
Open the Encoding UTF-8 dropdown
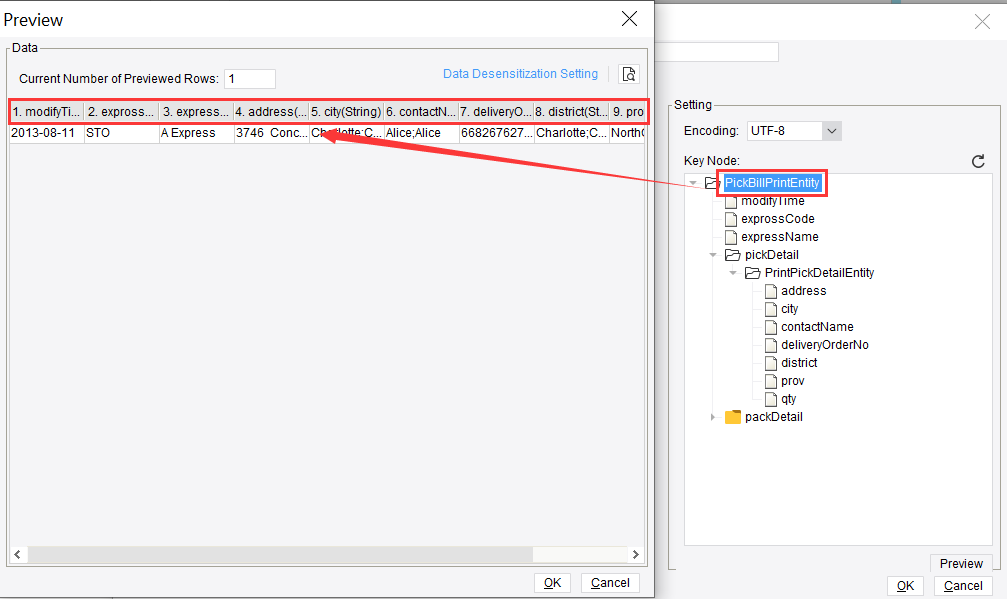[832, 130]
